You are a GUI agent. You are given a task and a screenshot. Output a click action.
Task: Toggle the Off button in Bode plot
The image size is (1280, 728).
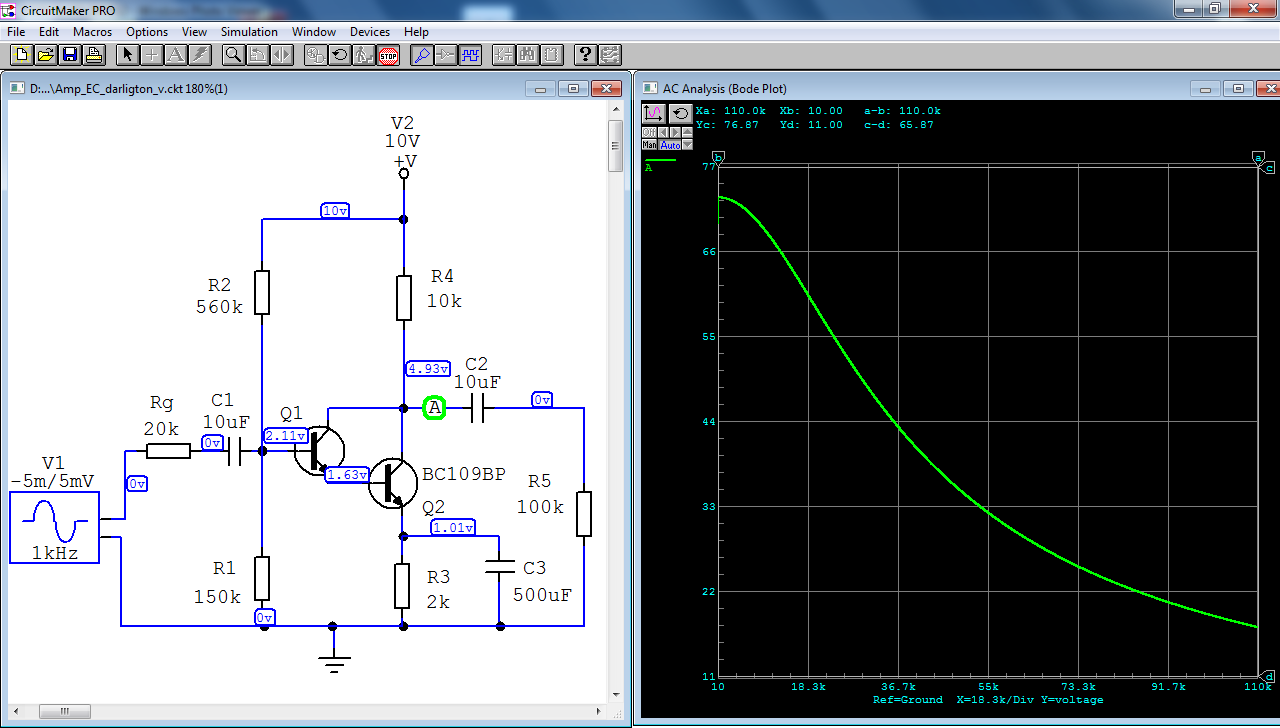(649, 132)
